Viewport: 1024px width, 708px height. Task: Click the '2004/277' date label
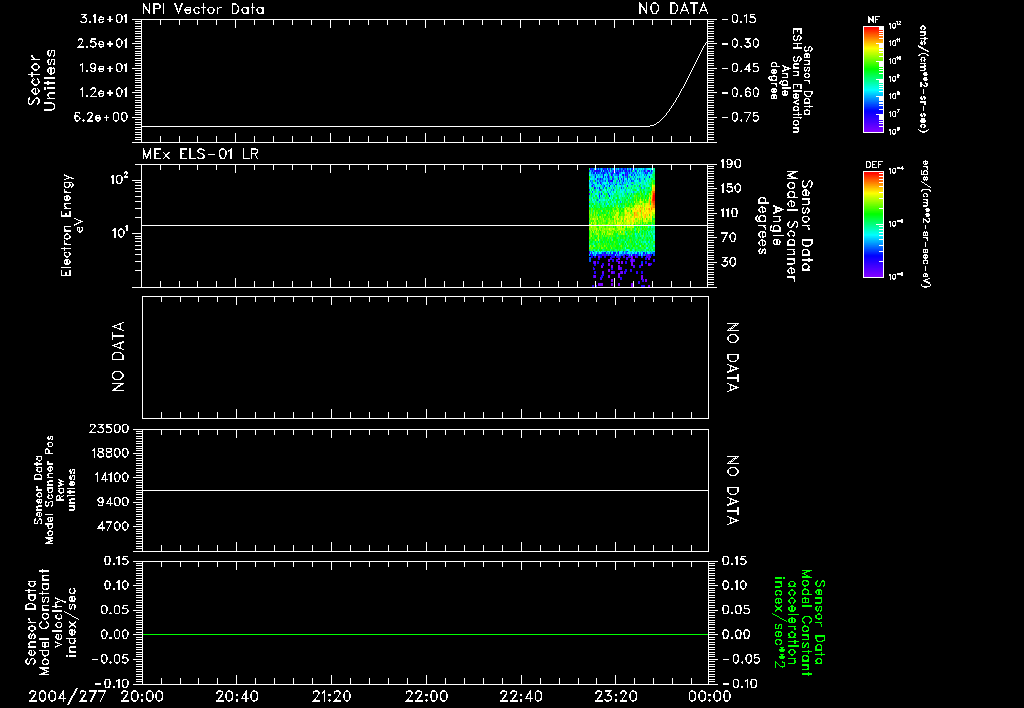tap(67, 696)
